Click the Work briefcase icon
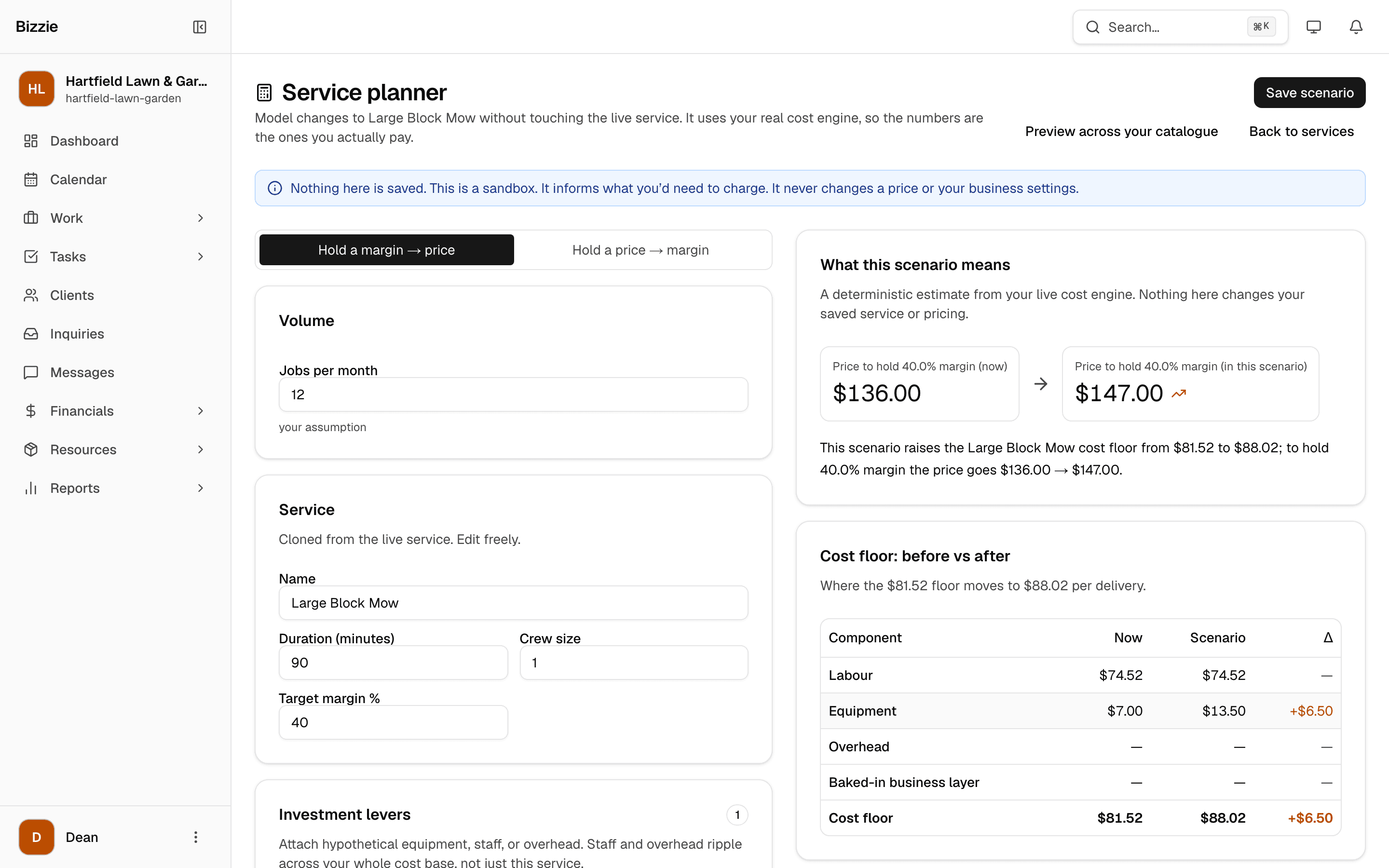The height and width of the screenshot is (868, 1389). [x=31, y=218]
